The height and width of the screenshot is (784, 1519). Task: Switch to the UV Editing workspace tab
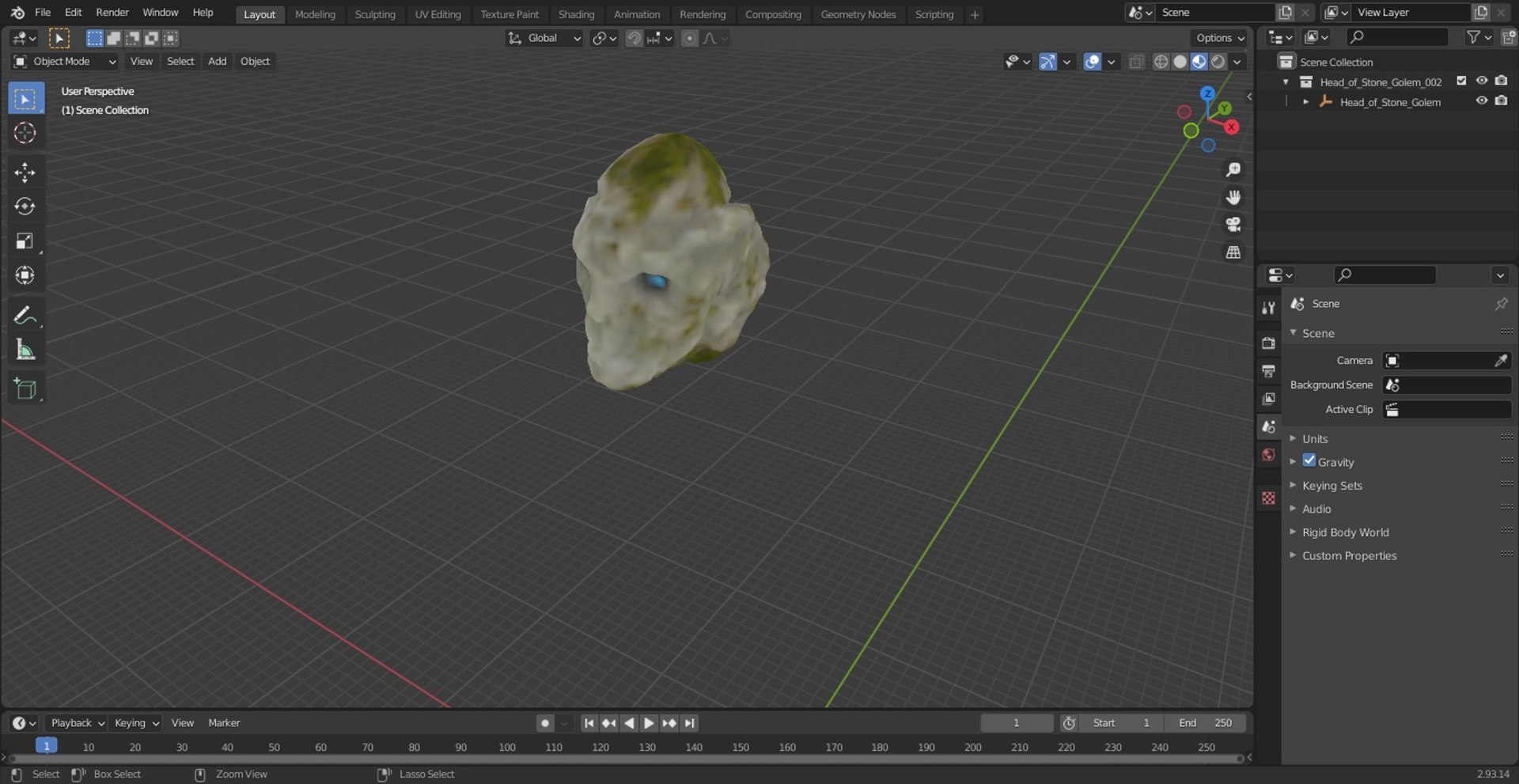438,14
